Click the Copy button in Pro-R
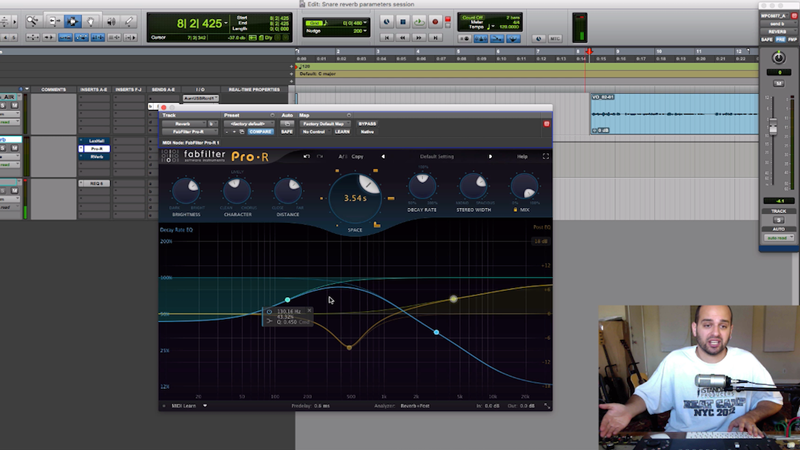Screen dimensions: 800x450 coord(357,157)
